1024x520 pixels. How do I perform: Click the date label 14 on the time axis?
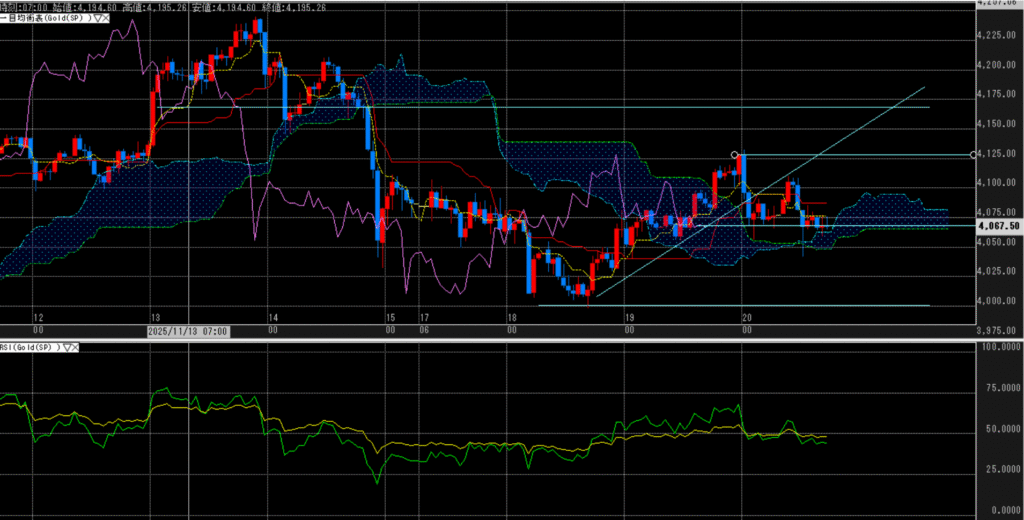(x=272, y=316)
